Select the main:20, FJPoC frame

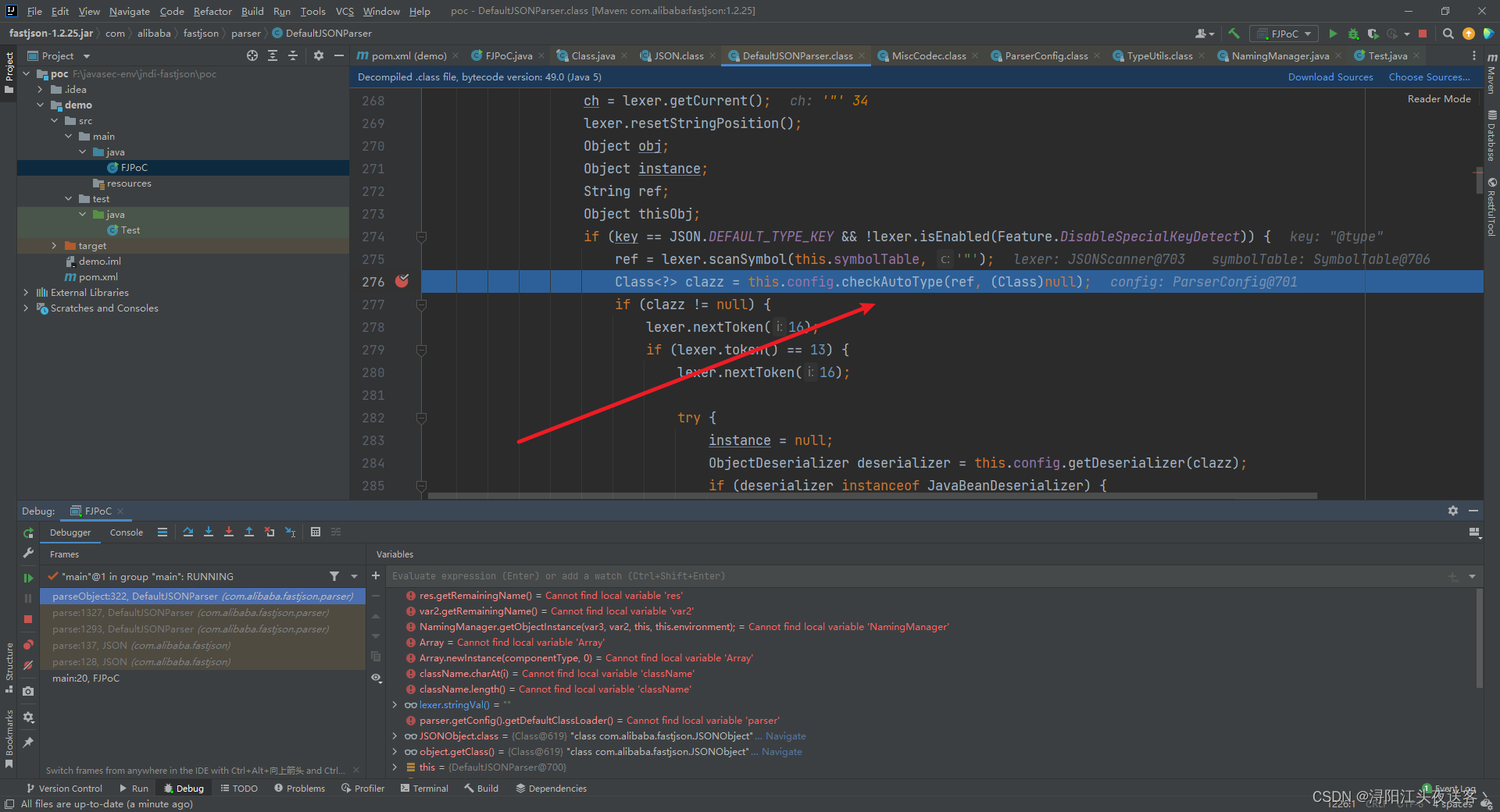pyautogui.click(x=202, y=678)
